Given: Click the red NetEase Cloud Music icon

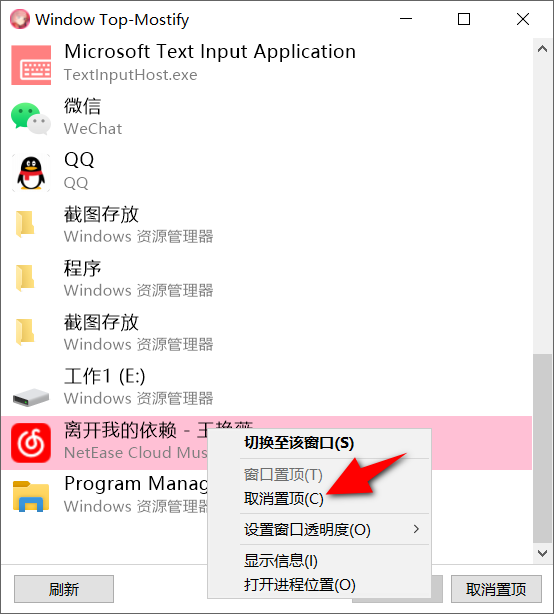Looking at the screenshot, I should click(31, 443).
